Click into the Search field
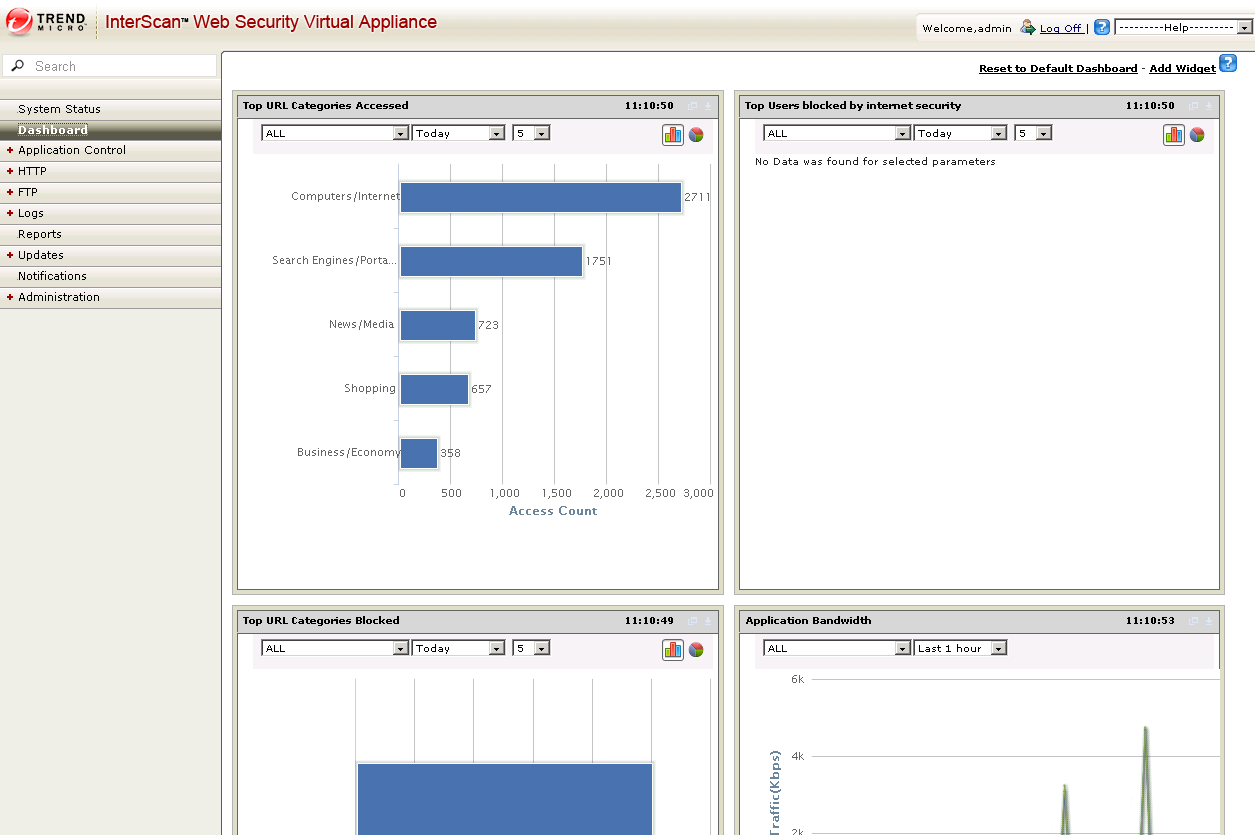 (110, 66)
